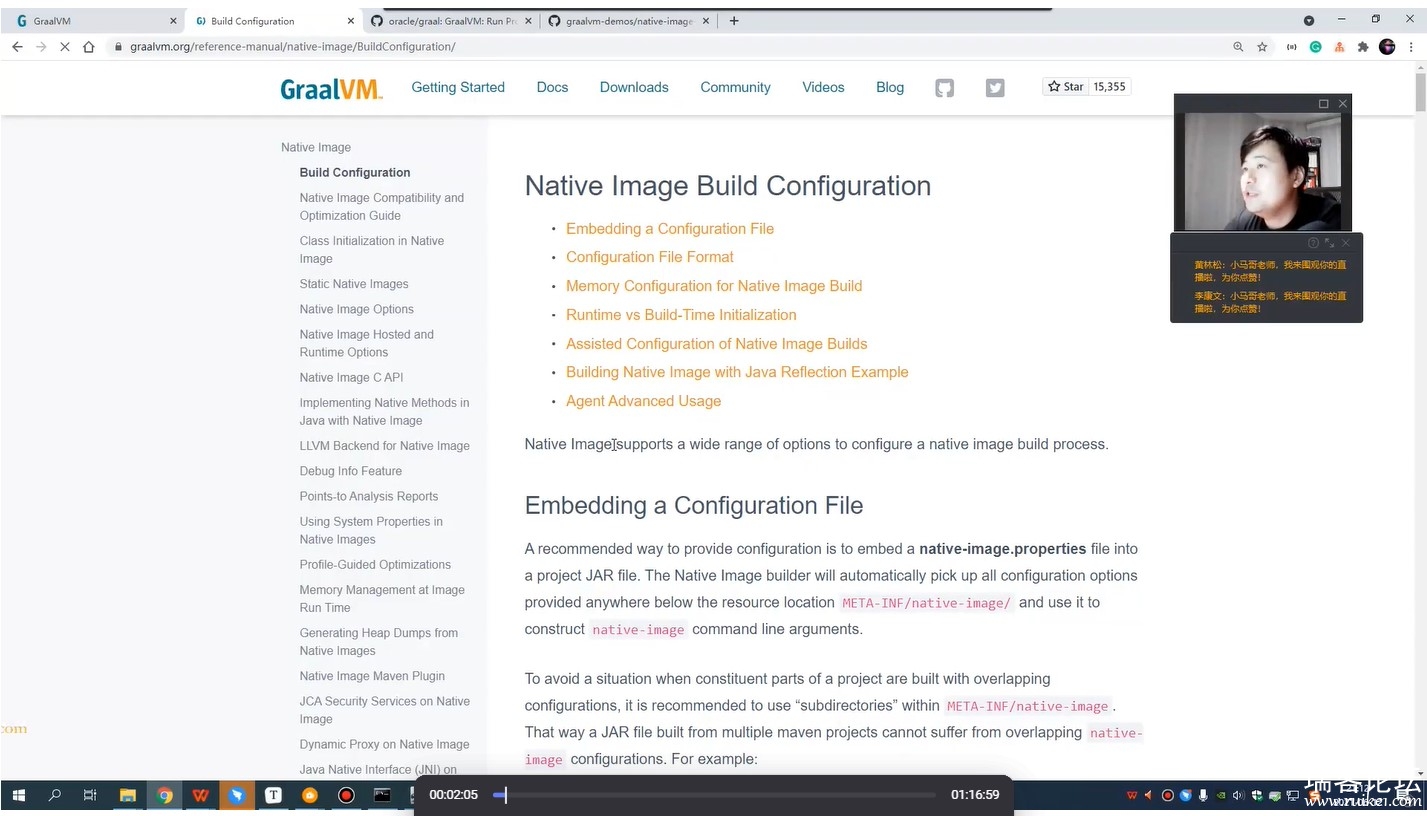Switch to Chrome on the taskbar
Viewport: 1427px width, 816px height.
tap(165, 796)
